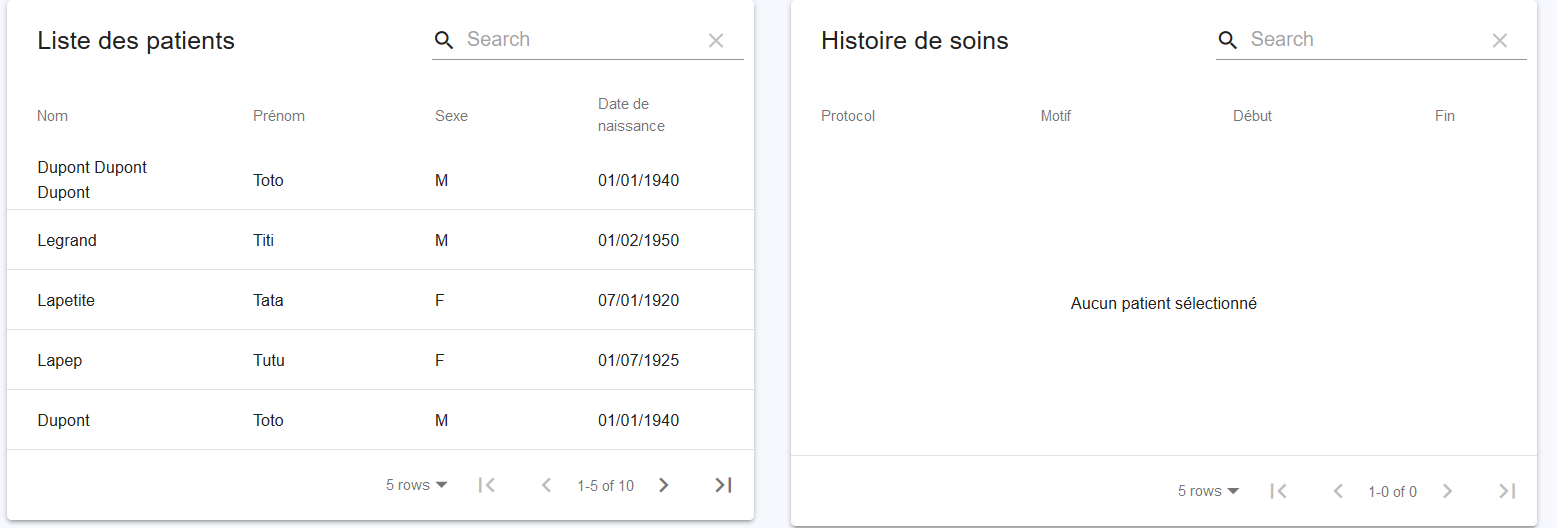Sort care history by the Début column
Viewport: 1557px width, 528px height.
1252,116
